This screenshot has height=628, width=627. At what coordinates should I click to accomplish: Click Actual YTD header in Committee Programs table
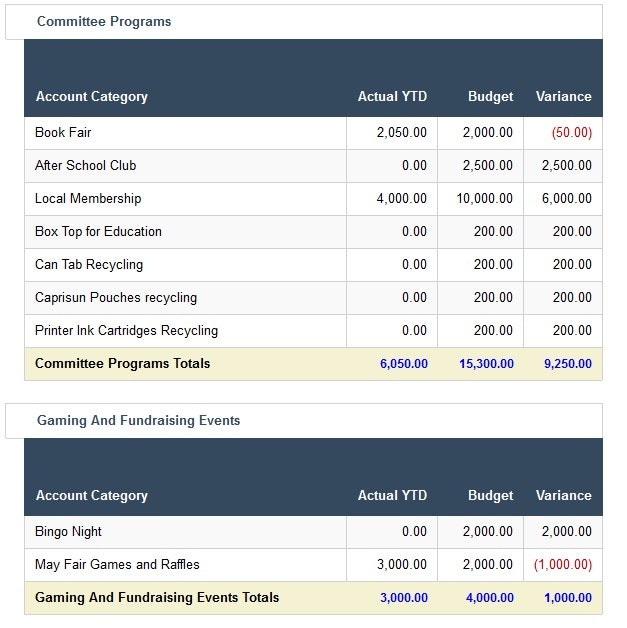pyautogui.click(x=392, y=97)
